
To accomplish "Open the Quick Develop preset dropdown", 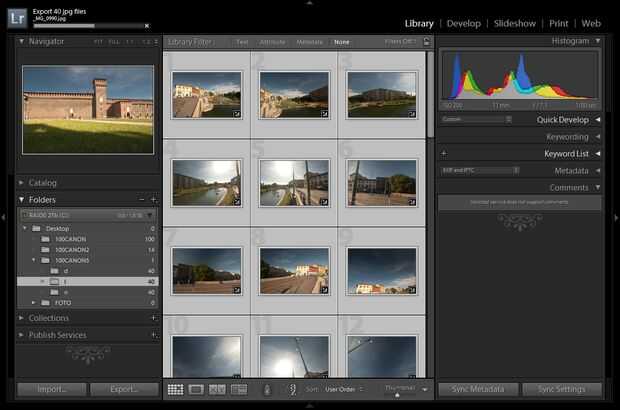I will [476, 119].
